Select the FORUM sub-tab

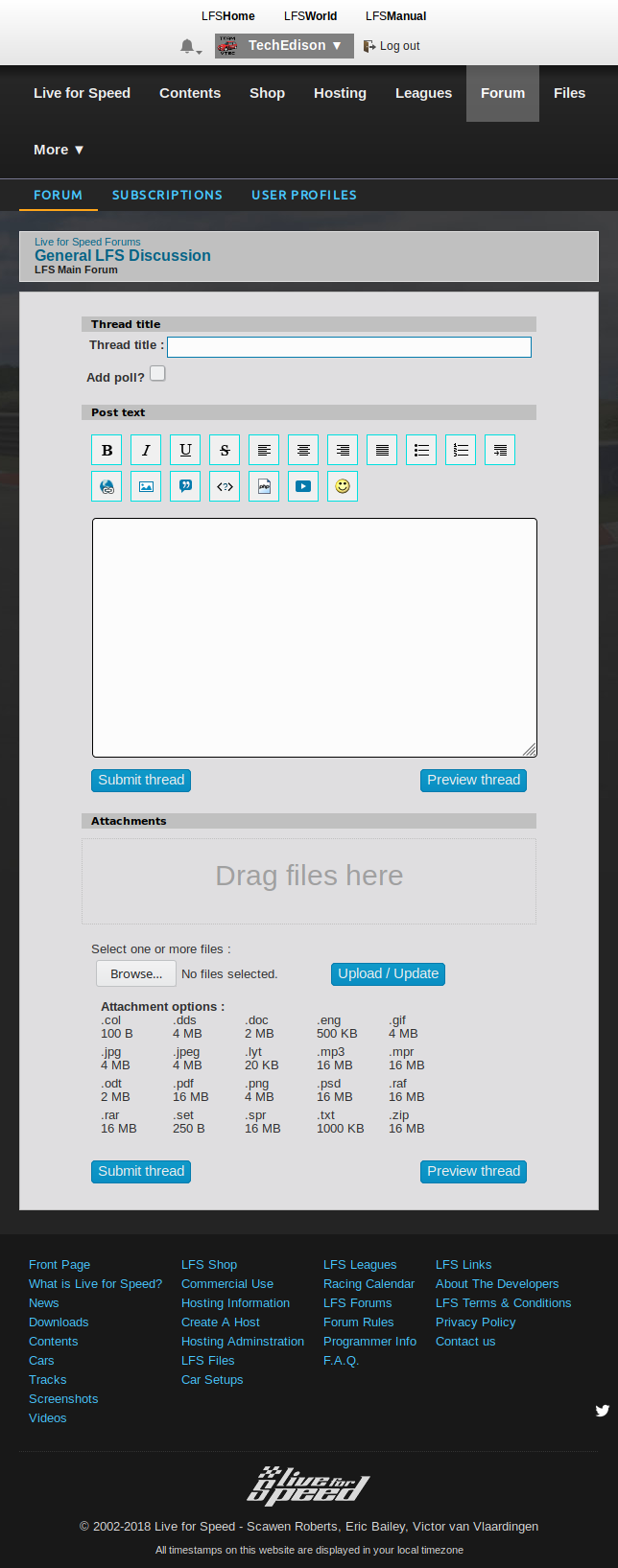[x=58, y=195]
